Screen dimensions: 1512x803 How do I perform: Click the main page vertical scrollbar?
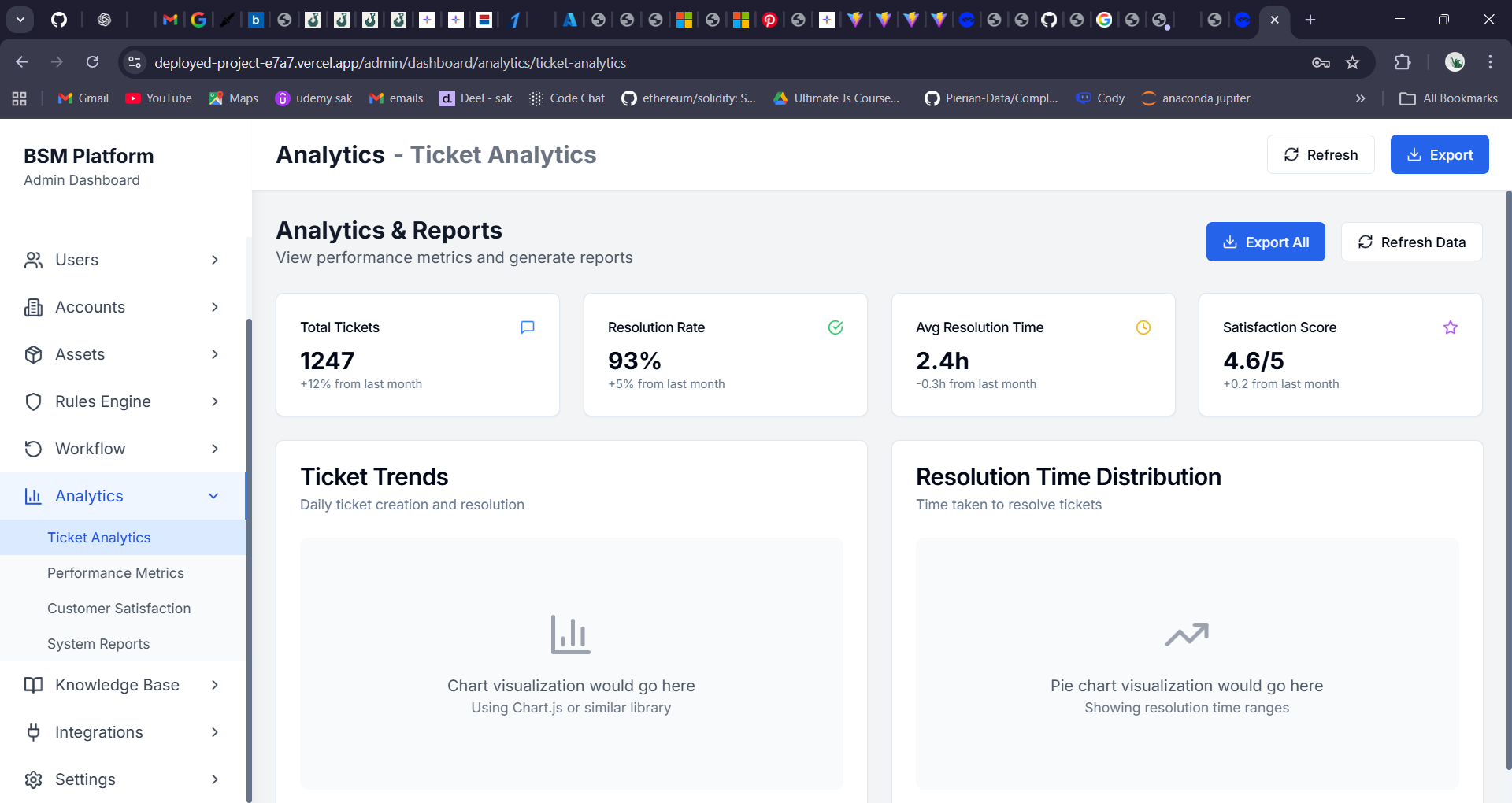(x=1508, y=480)
